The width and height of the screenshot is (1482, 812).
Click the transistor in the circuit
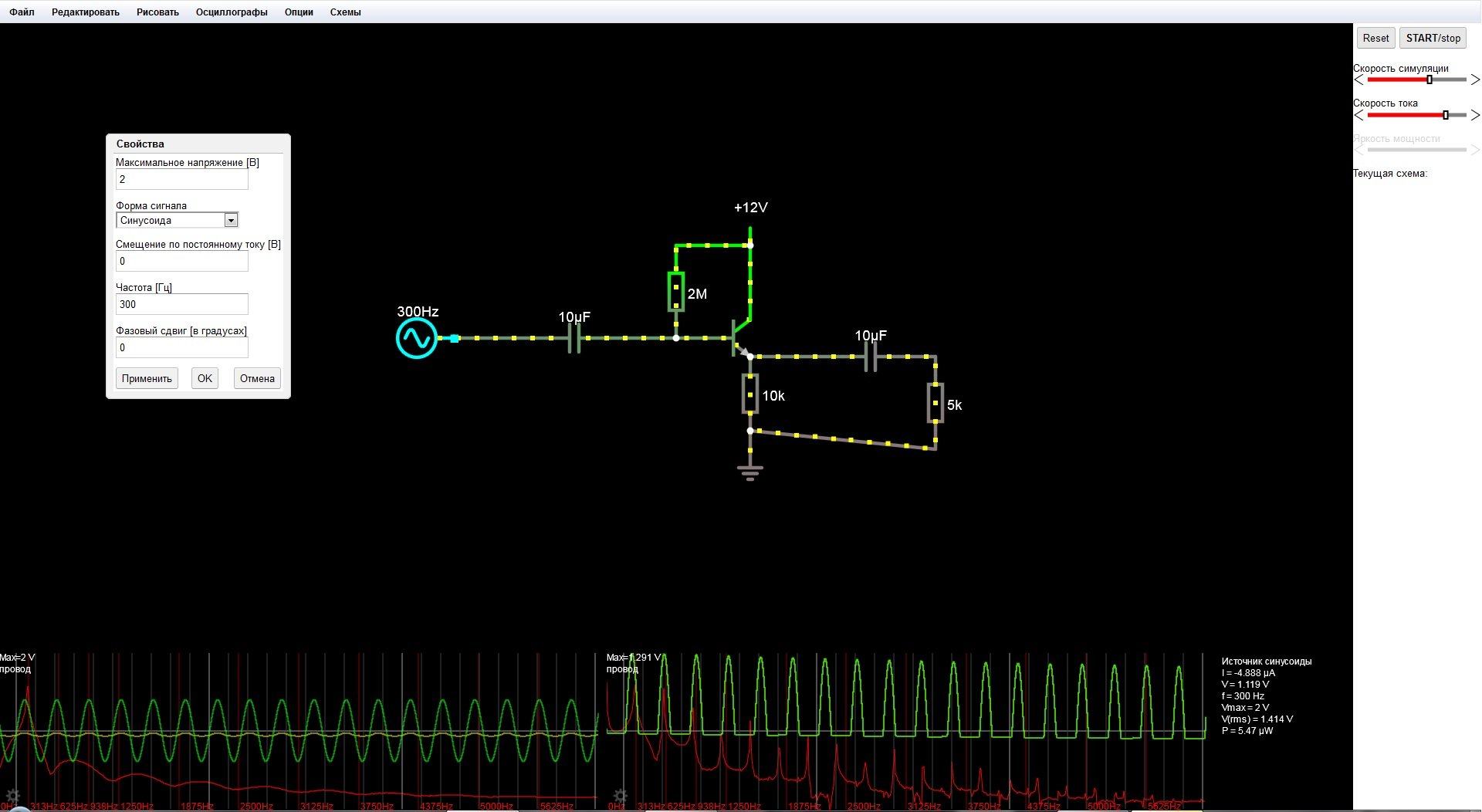pos(739,338)
